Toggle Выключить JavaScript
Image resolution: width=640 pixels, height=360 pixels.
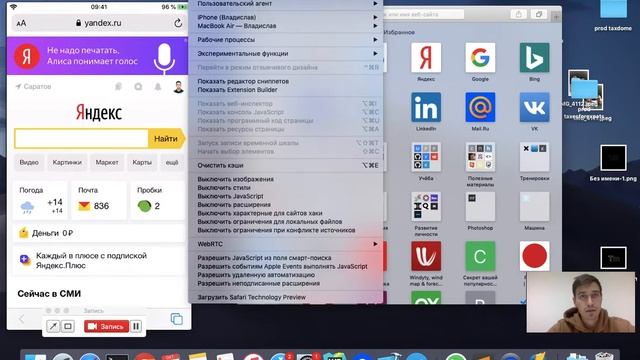pyautogui.click(x=287, y=196)
